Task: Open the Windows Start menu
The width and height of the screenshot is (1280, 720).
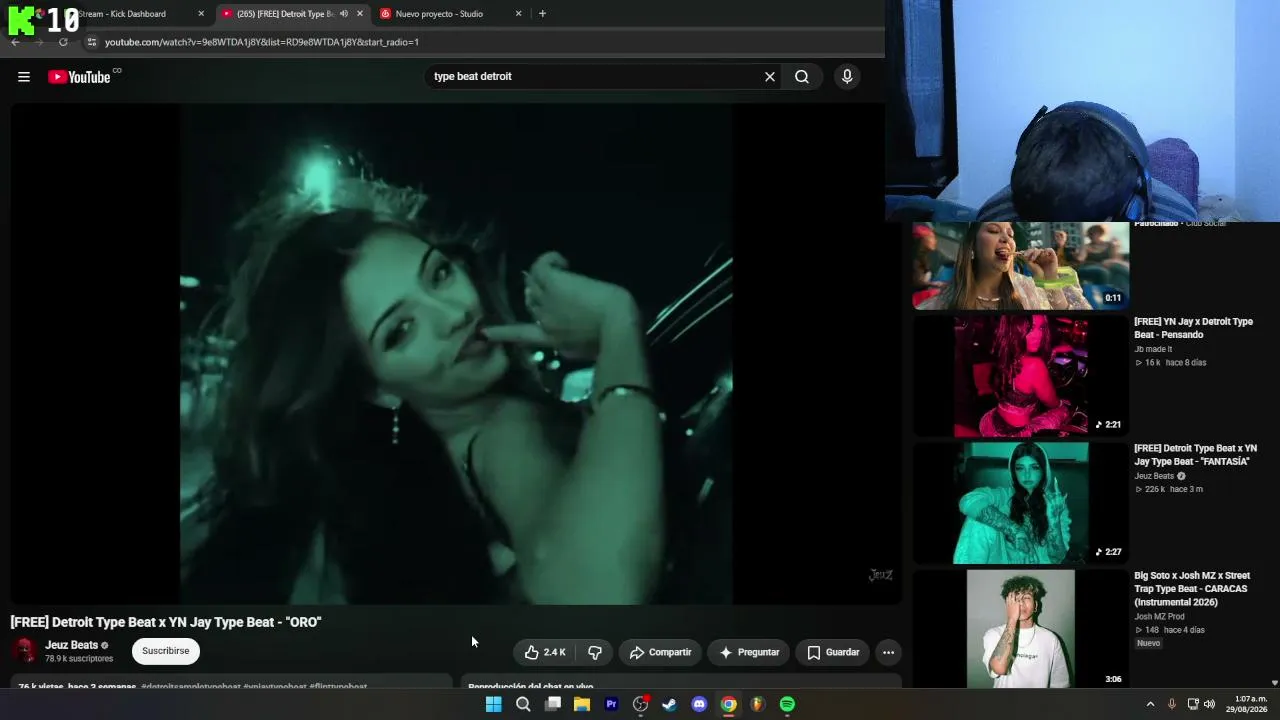Action: 493,704
